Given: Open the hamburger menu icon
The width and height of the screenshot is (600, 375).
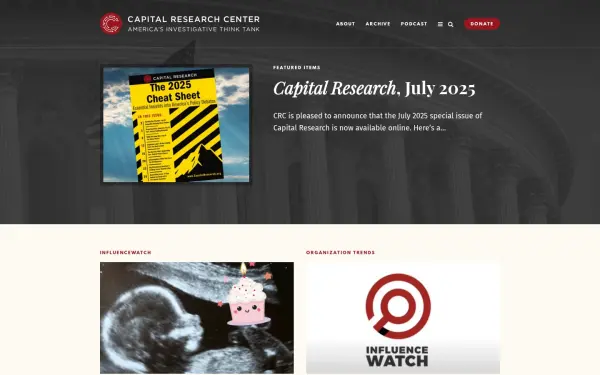Looking at the screenshot, I should tap(440, 24).
